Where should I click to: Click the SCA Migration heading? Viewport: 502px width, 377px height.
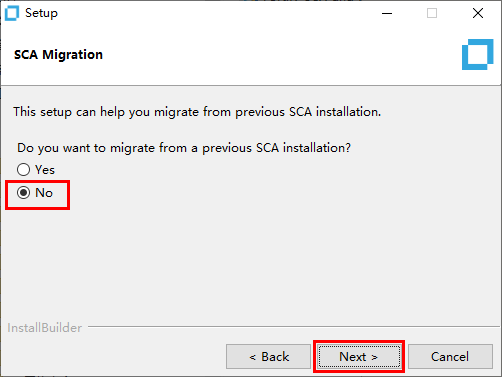(x=58, y=55)
